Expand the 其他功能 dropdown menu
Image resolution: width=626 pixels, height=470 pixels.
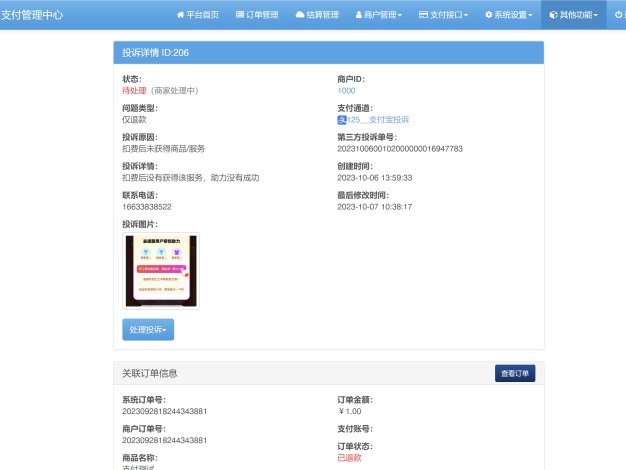point(574,15)
